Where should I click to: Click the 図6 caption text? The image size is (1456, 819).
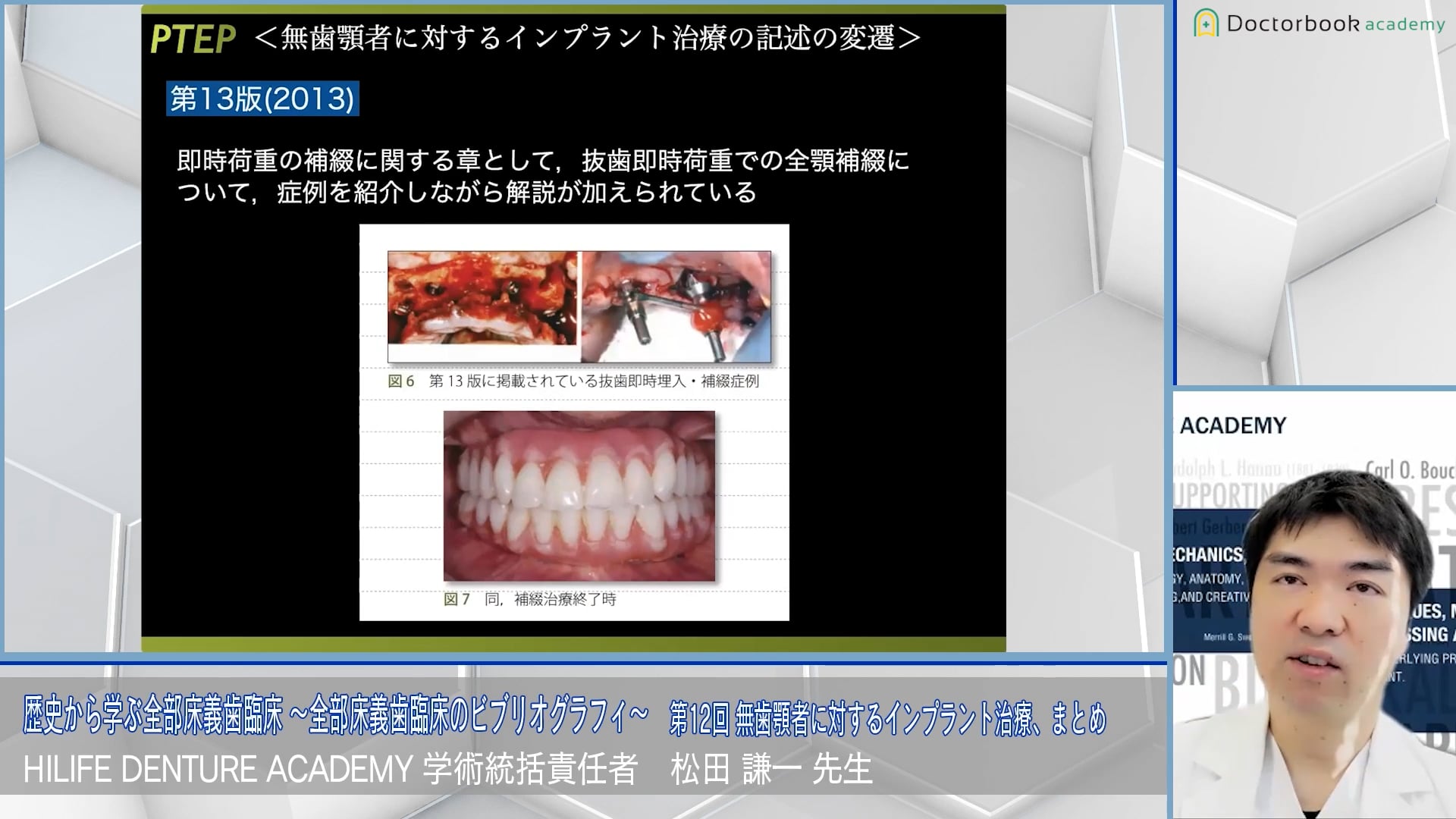tap(573, 381)
